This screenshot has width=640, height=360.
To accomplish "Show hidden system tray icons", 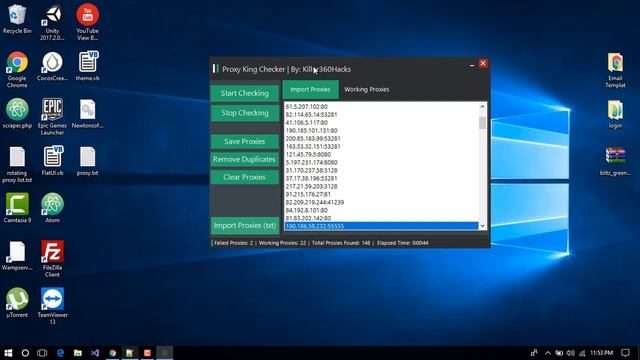I will point(548,353).
